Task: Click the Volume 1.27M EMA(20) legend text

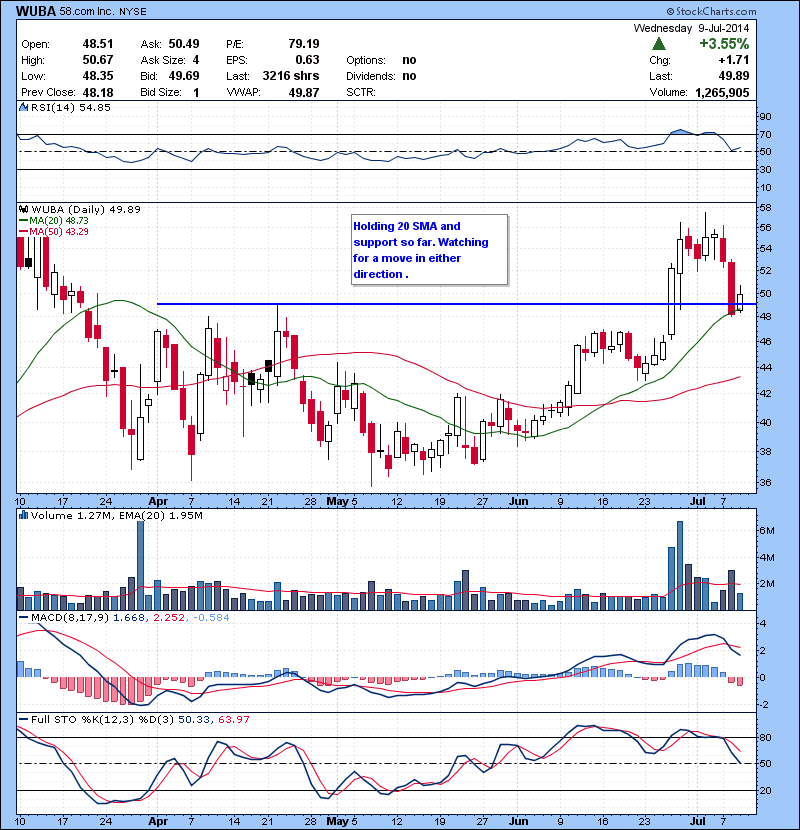Action: [116, 515]
